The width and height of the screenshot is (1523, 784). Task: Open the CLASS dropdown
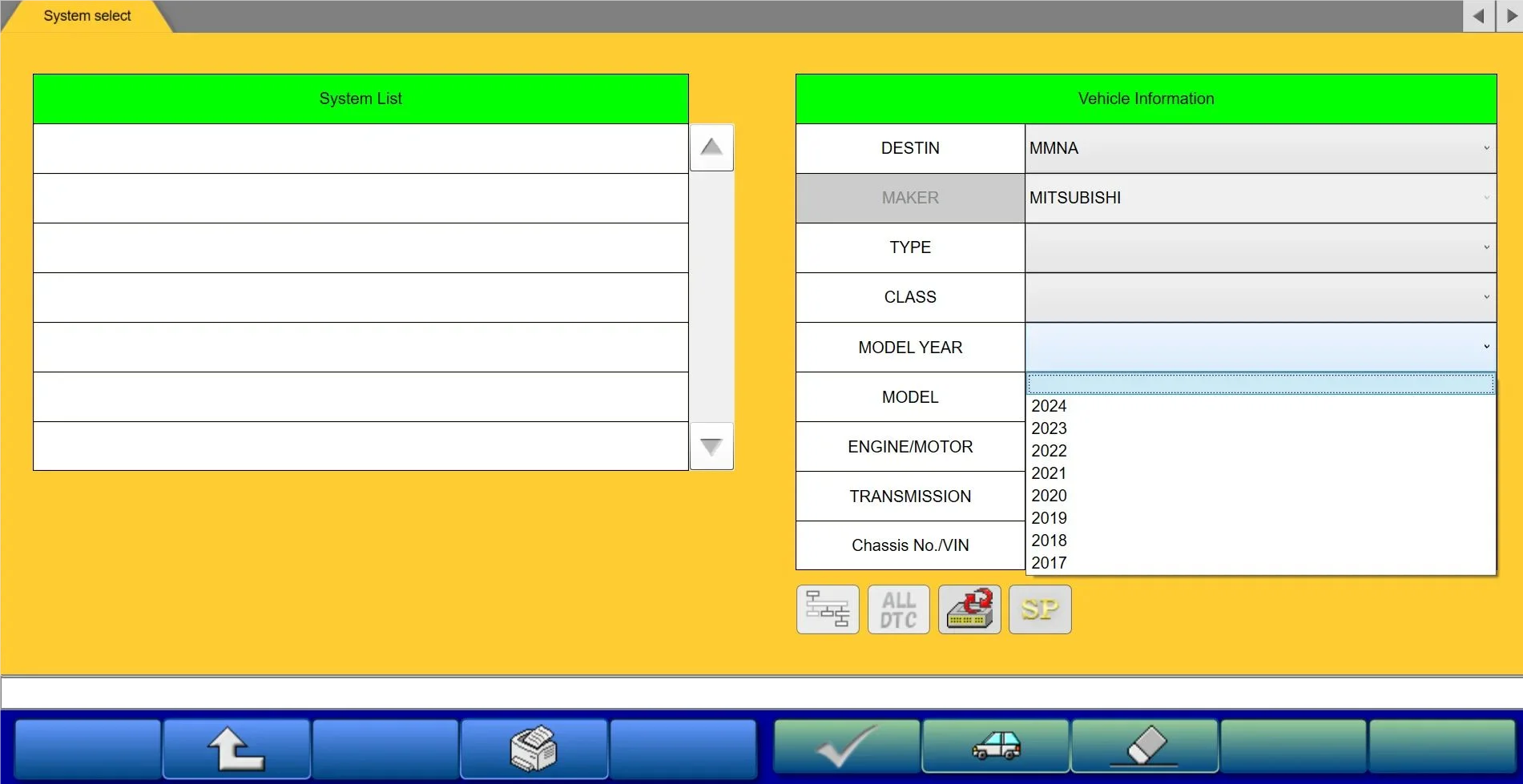click(x=1260, y=297)
